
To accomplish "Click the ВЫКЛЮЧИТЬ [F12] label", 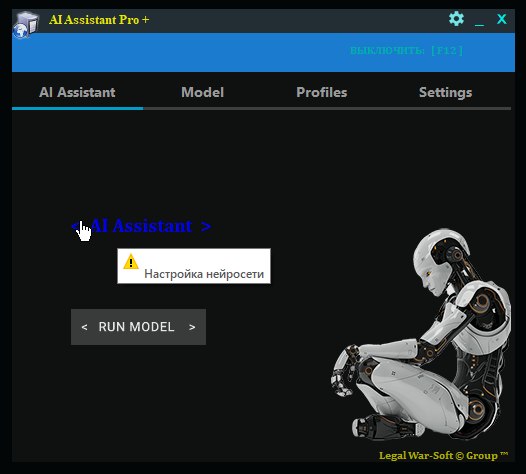I will tap(406, 51).
